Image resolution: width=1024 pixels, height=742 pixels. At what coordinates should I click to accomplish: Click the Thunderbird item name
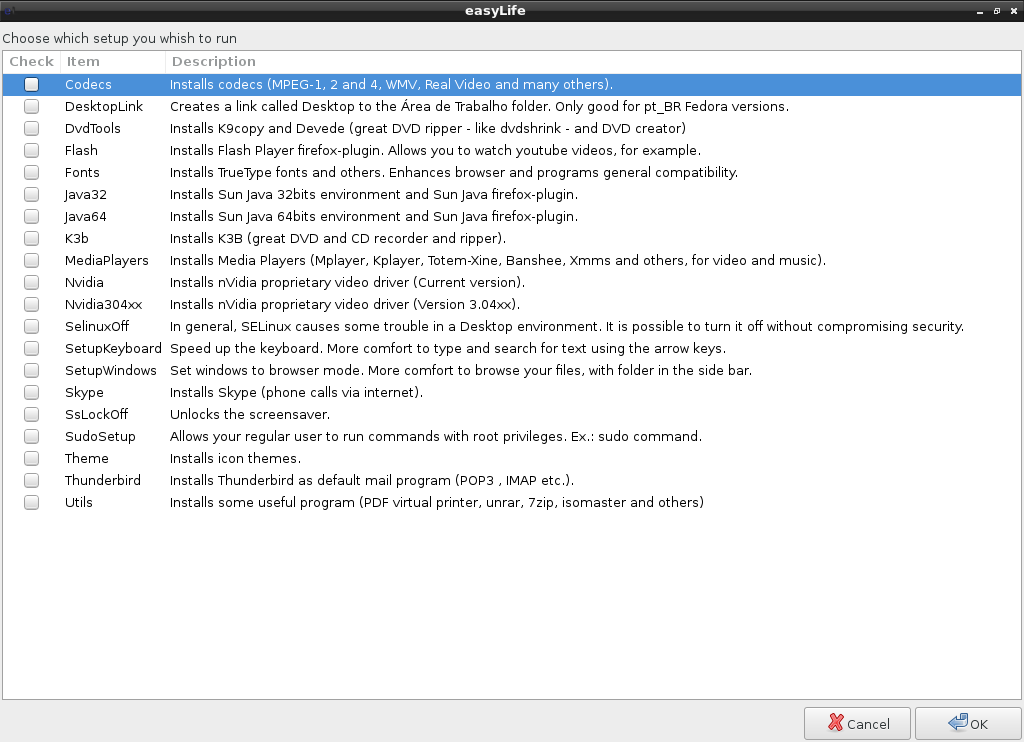[x=103, y=480]
